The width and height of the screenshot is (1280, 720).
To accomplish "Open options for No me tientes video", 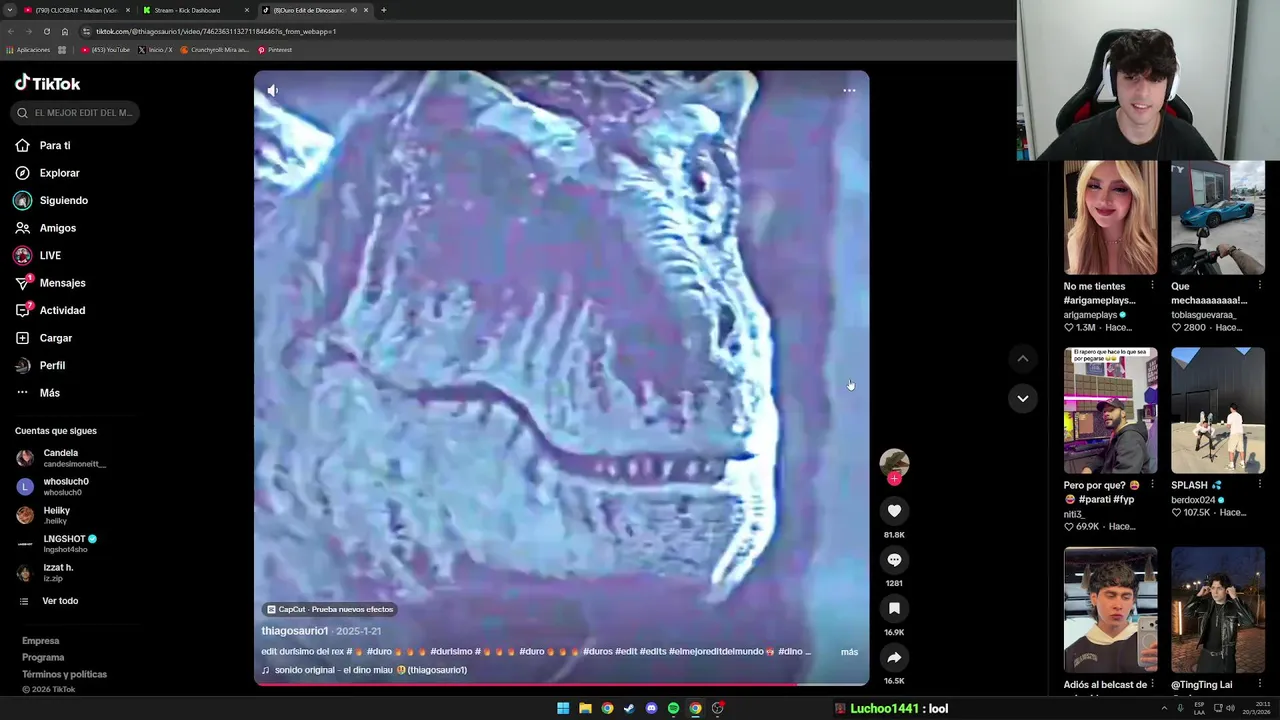I will tap(1152, 286).
